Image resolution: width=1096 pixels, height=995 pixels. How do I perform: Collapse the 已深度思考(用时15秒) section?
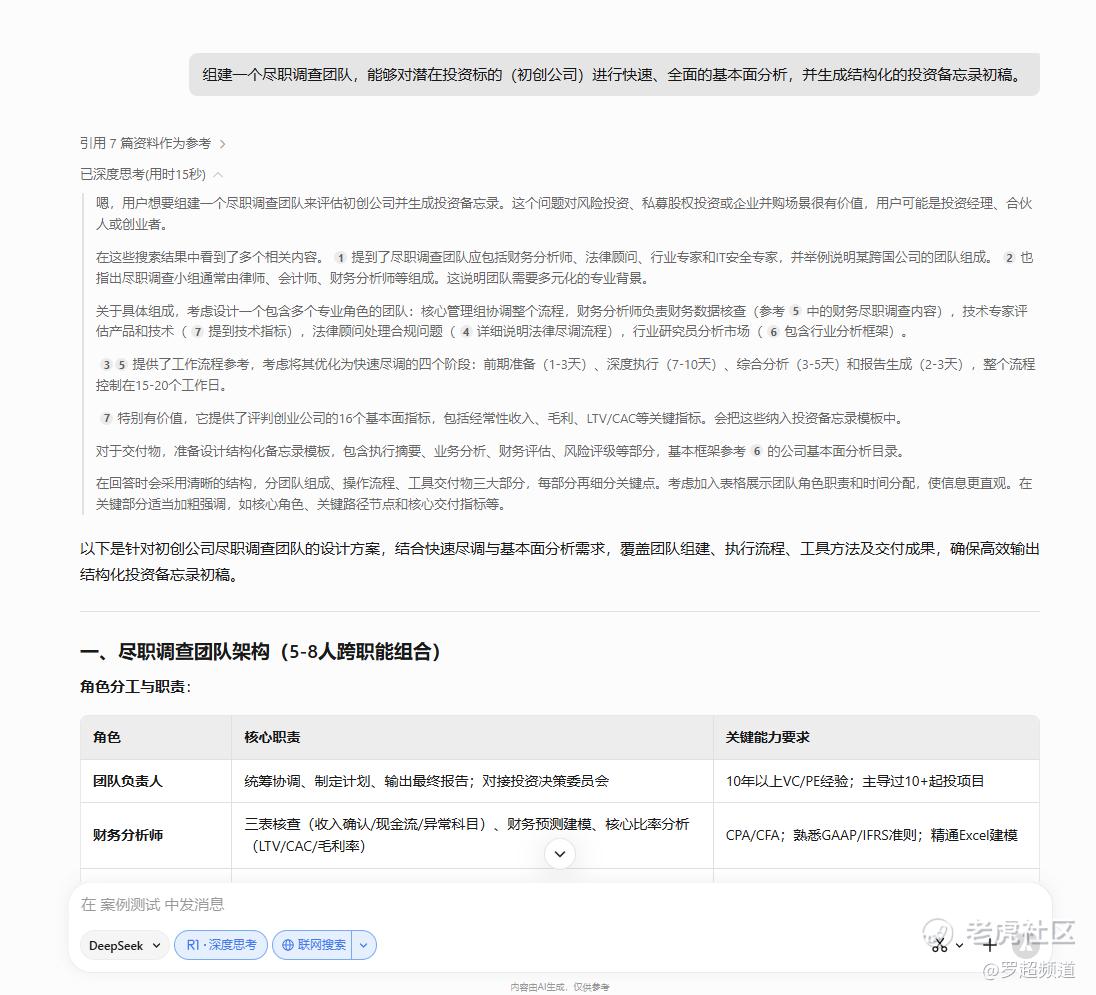(151, 174)
